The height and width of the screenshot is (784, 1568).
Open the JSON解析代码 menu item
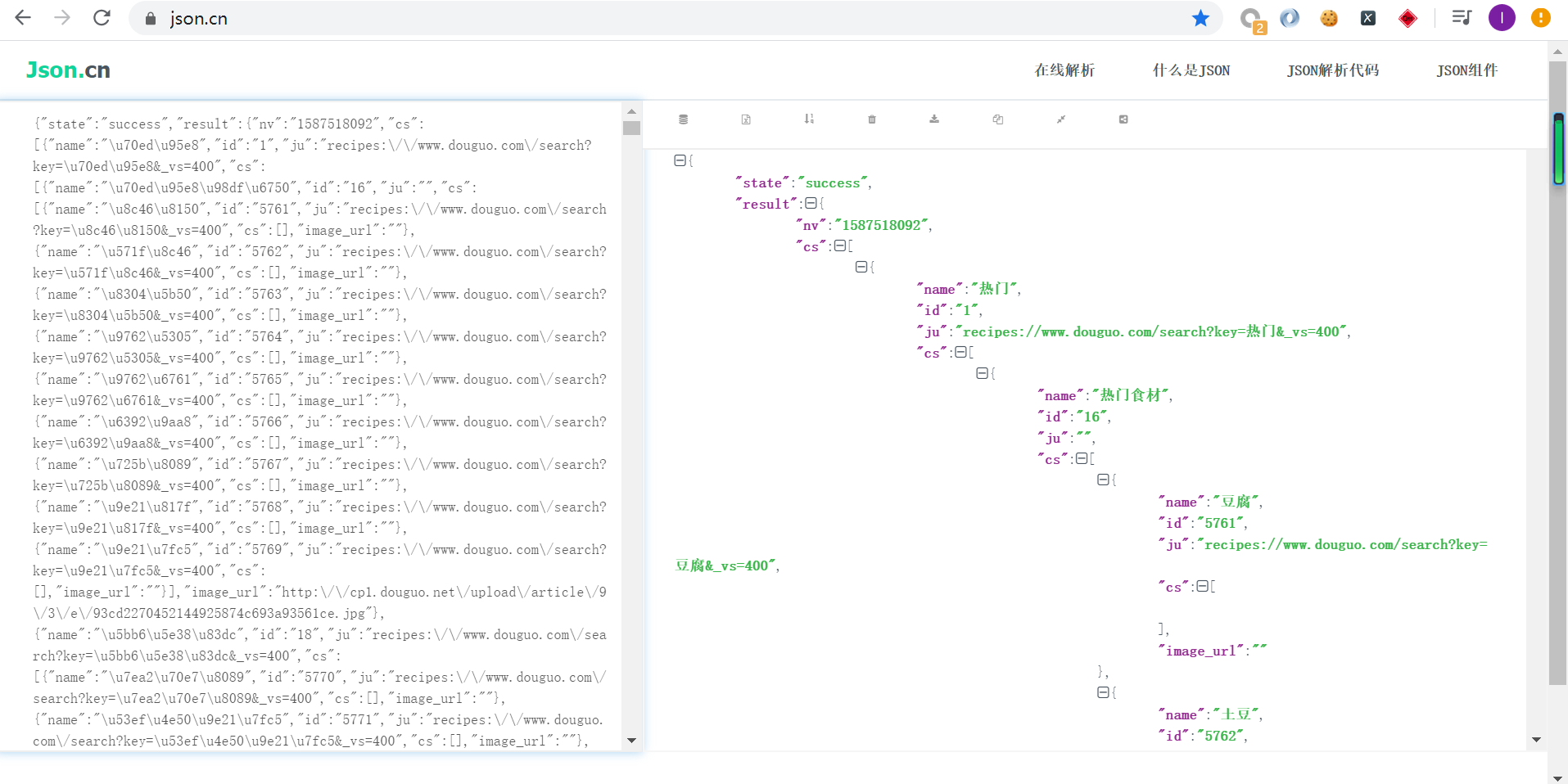[x=1332, y=70]
